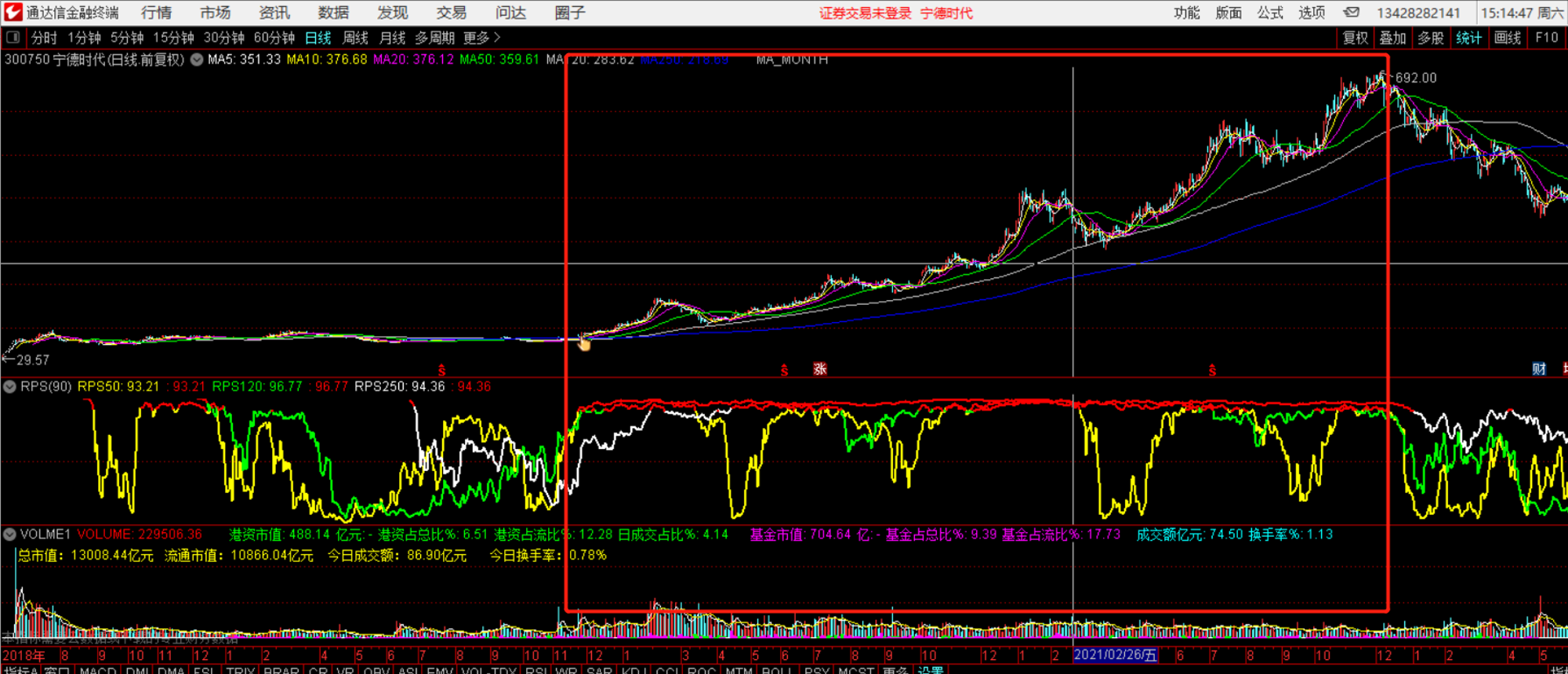This screenshot has width=1568, height=674.
Task: Click the 2021/02/26 date marker on timeline
Action: pos(1114,655)
